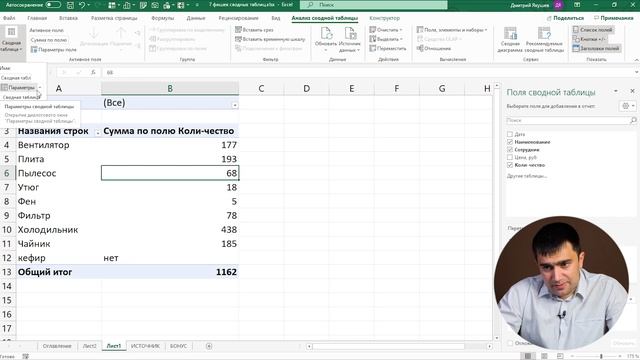This screenshot has width=640, height=360.
Task: Click Отношения relationships icon
Action: tap(420, 48)
